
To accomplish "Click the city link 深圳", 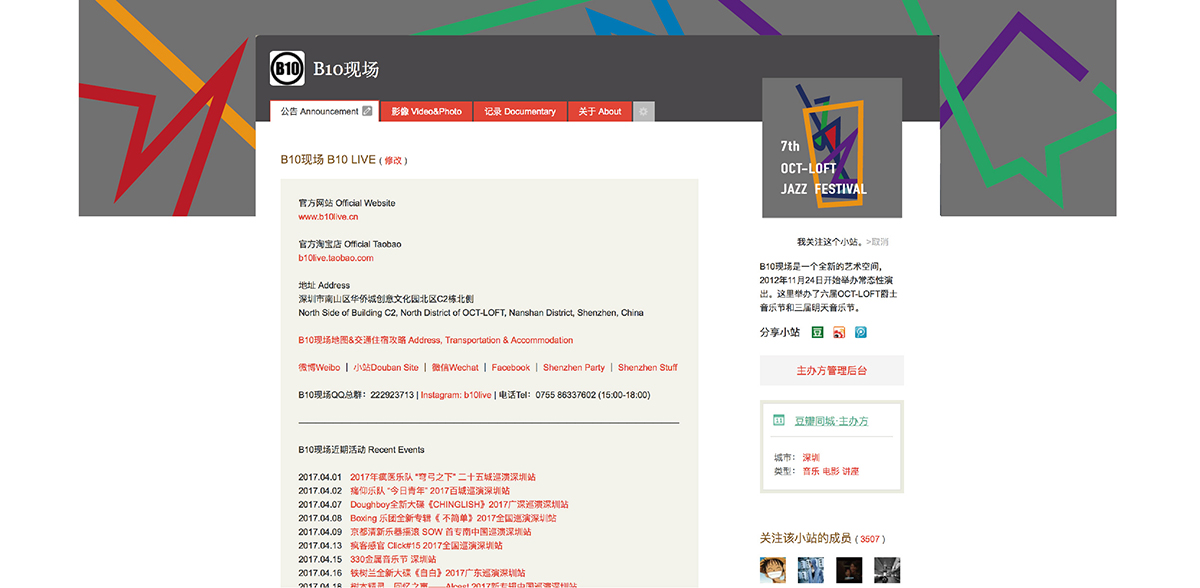I will tap(811, 457).
